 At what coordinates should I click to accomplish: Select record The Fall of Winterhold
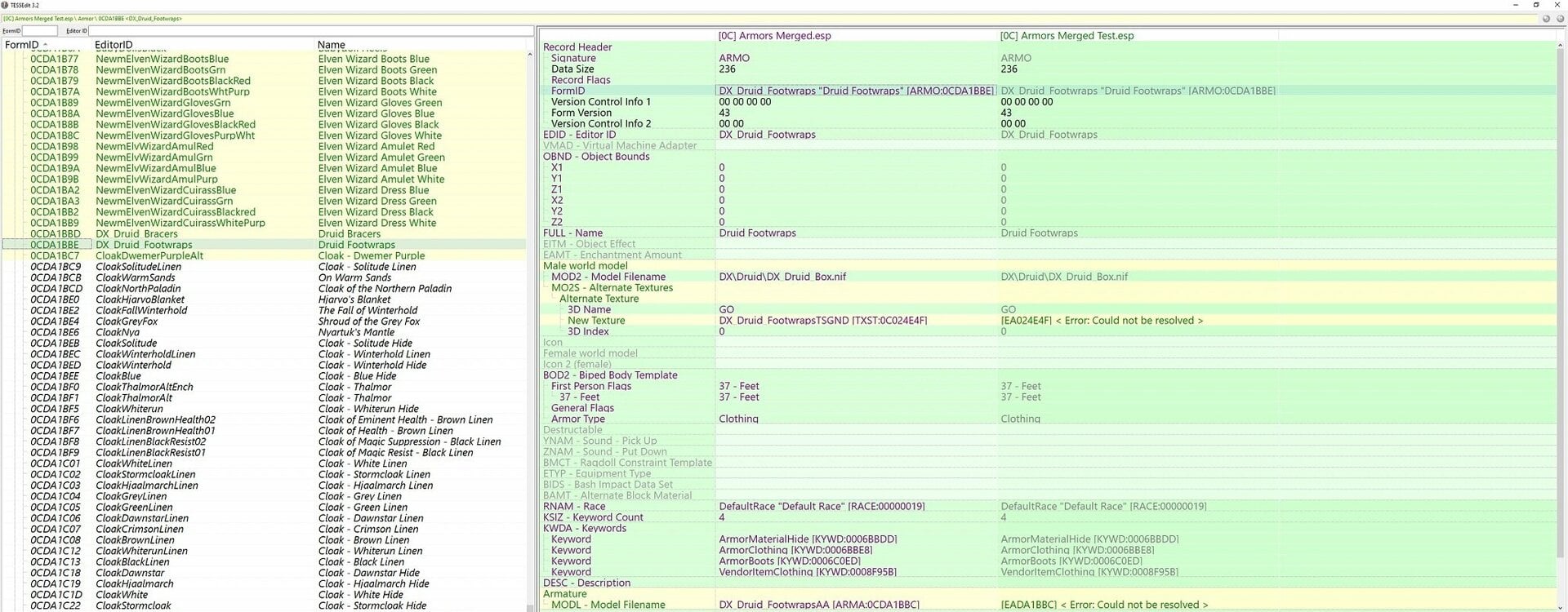pyautogui.click(x=367, y=310)
